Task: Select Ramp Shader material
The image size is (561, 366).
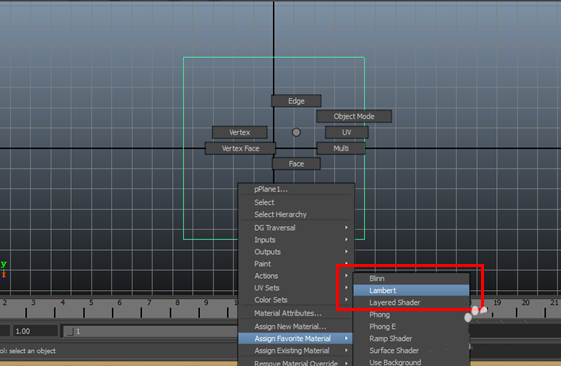Action: [x=411, y=338]
